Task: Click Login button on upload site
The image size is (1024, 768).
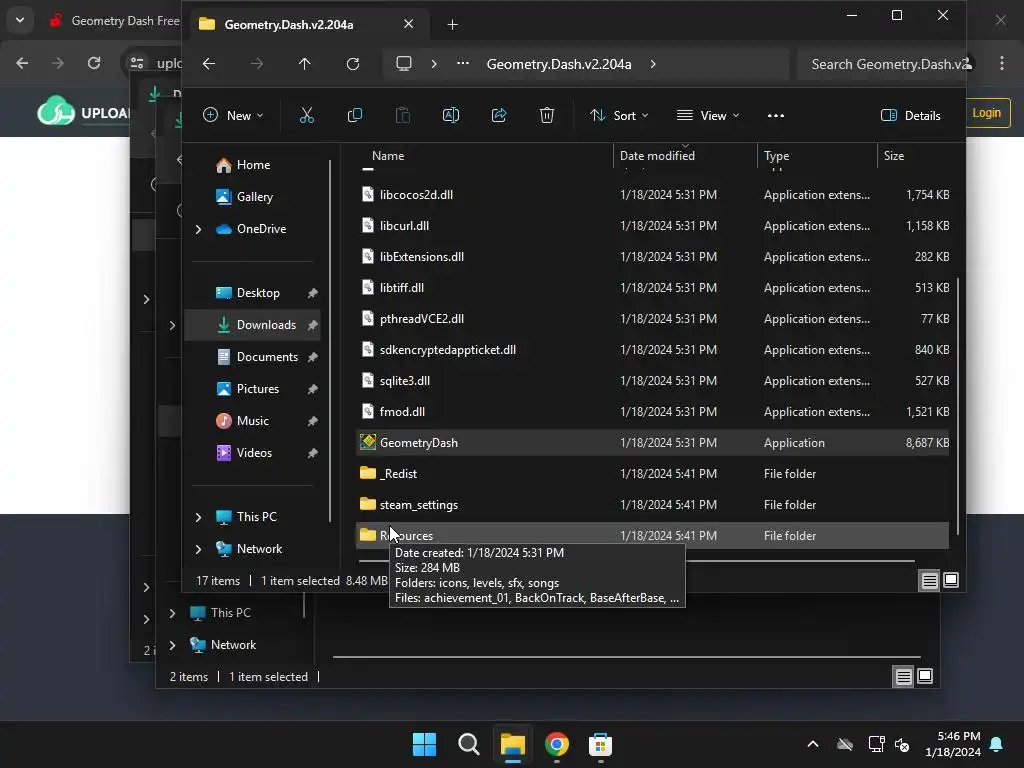Action: [986, 113]
